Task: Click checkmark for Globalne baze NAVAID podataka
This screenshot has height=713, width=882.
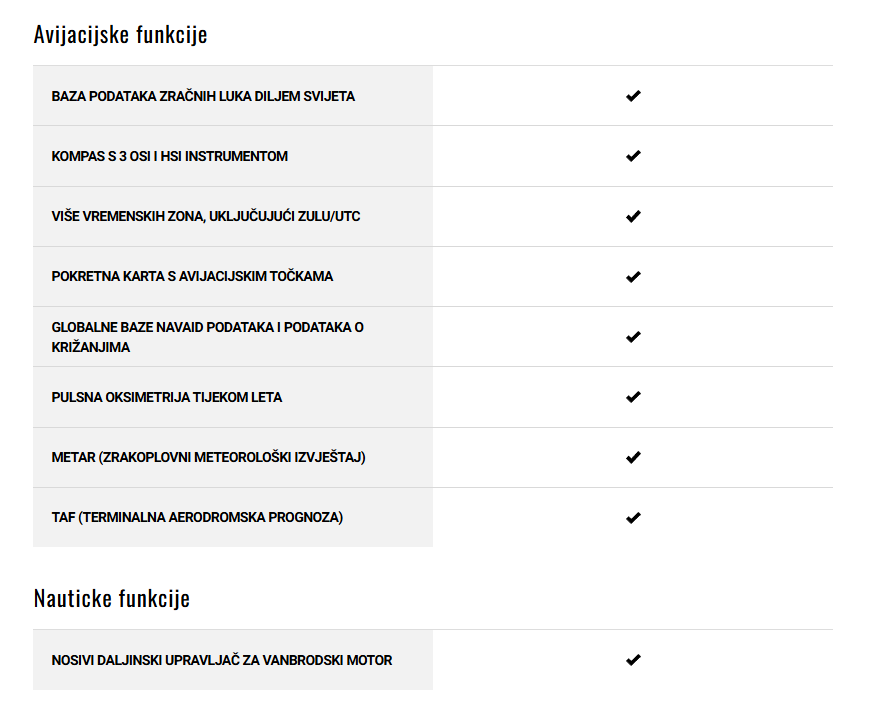Action: (633, 337)
